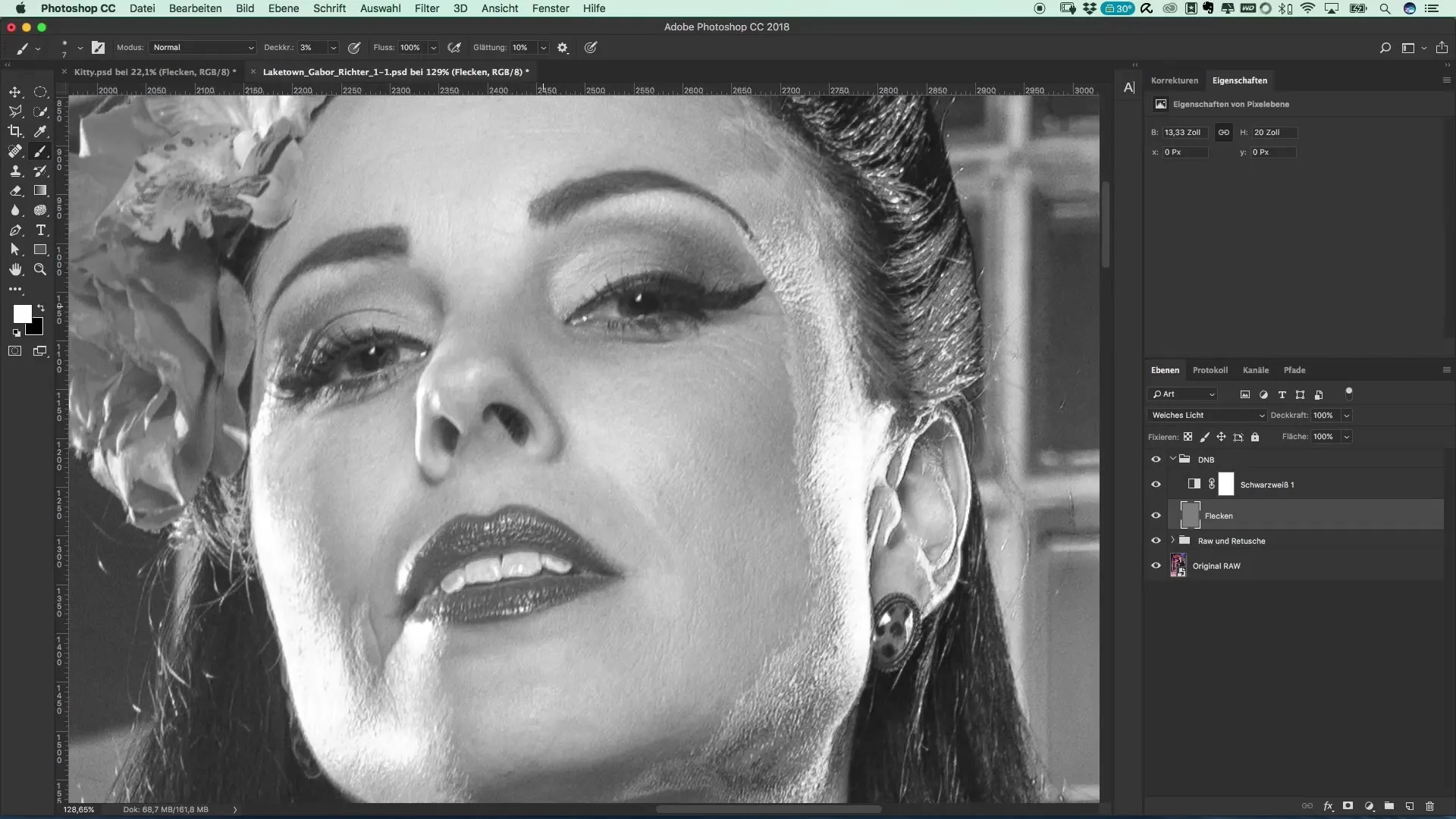1456x819 pixels.
Task: Click the zoom level field 128,65%
Action: pos(79,809)
